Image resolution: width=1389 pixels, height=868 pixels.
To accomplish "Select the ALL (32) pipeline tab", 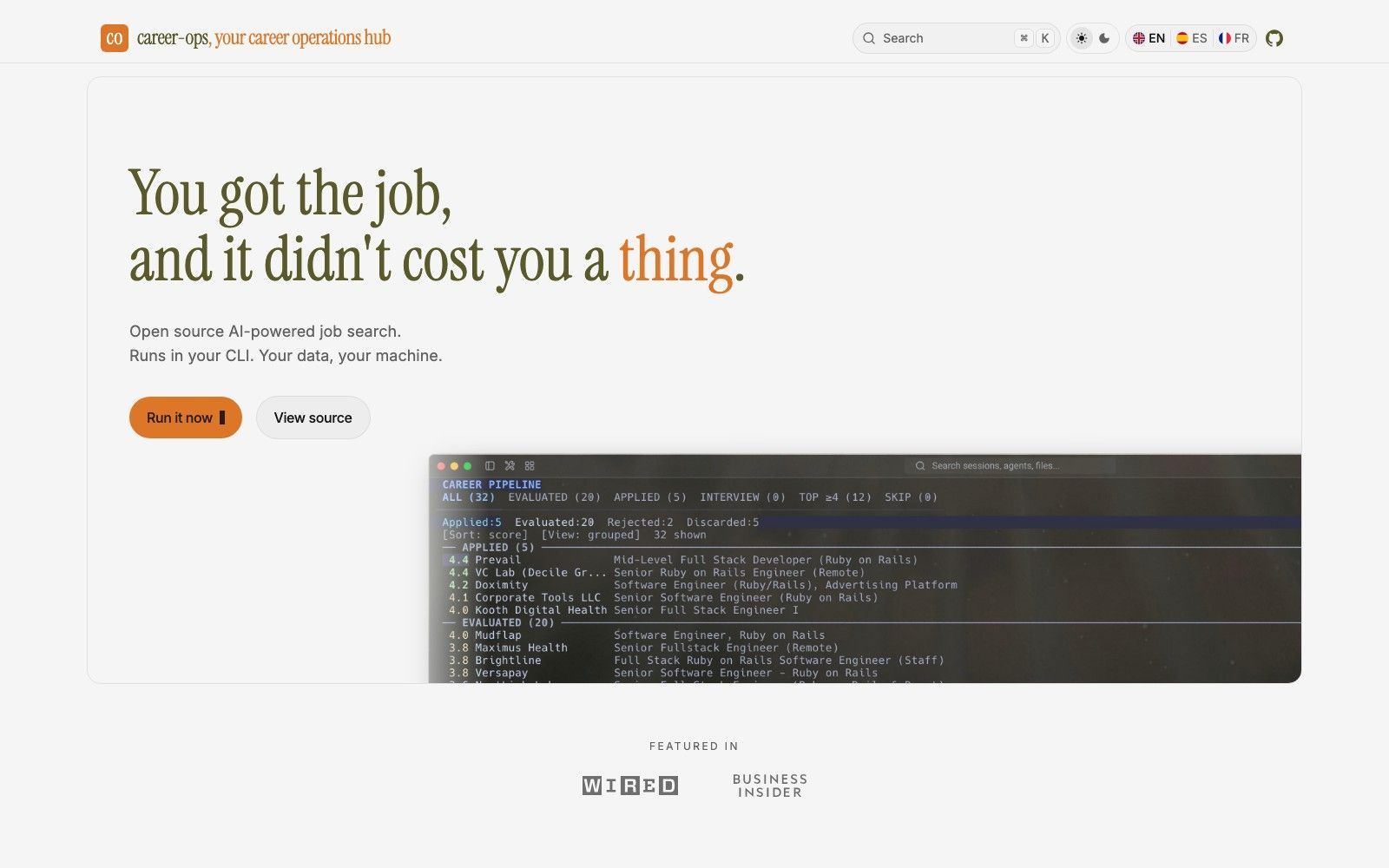I will point(468,497).
